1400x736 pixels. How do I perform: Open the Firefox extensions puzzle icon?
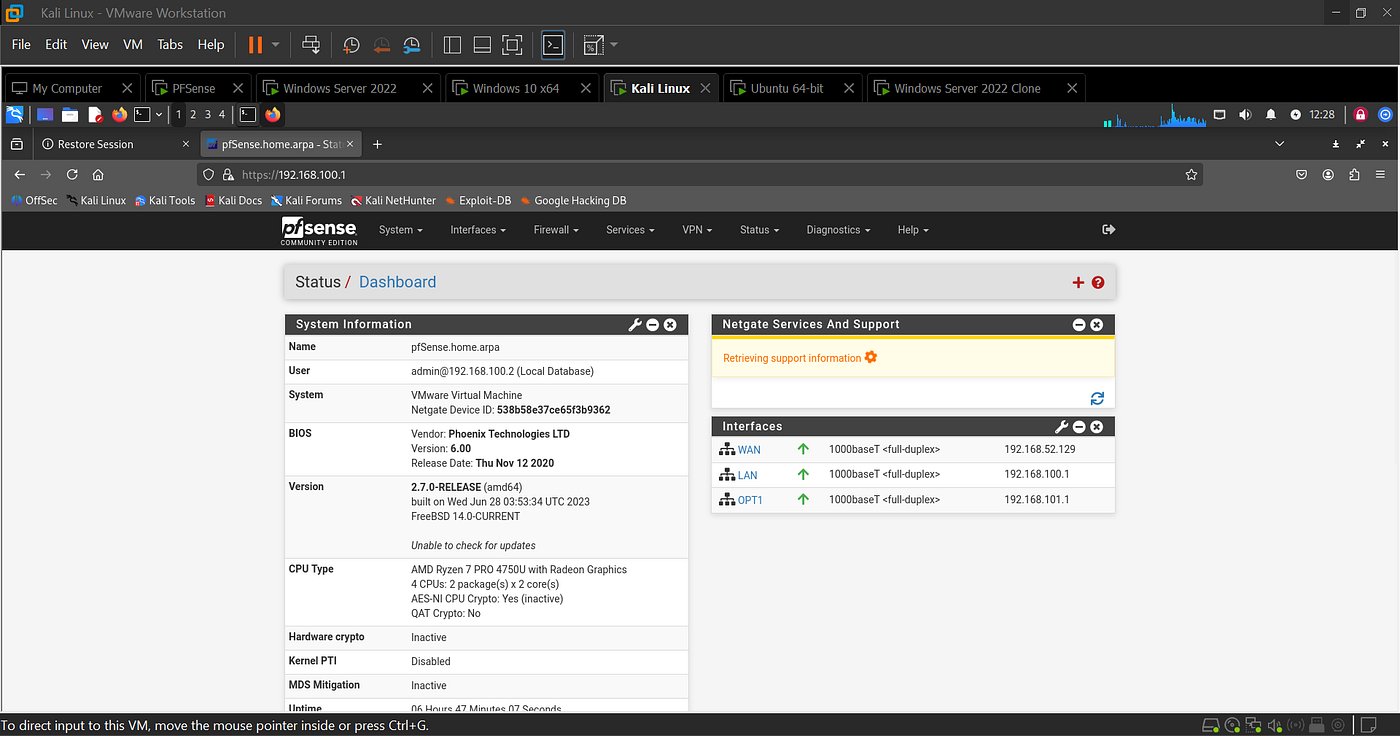pos(1354,174)
